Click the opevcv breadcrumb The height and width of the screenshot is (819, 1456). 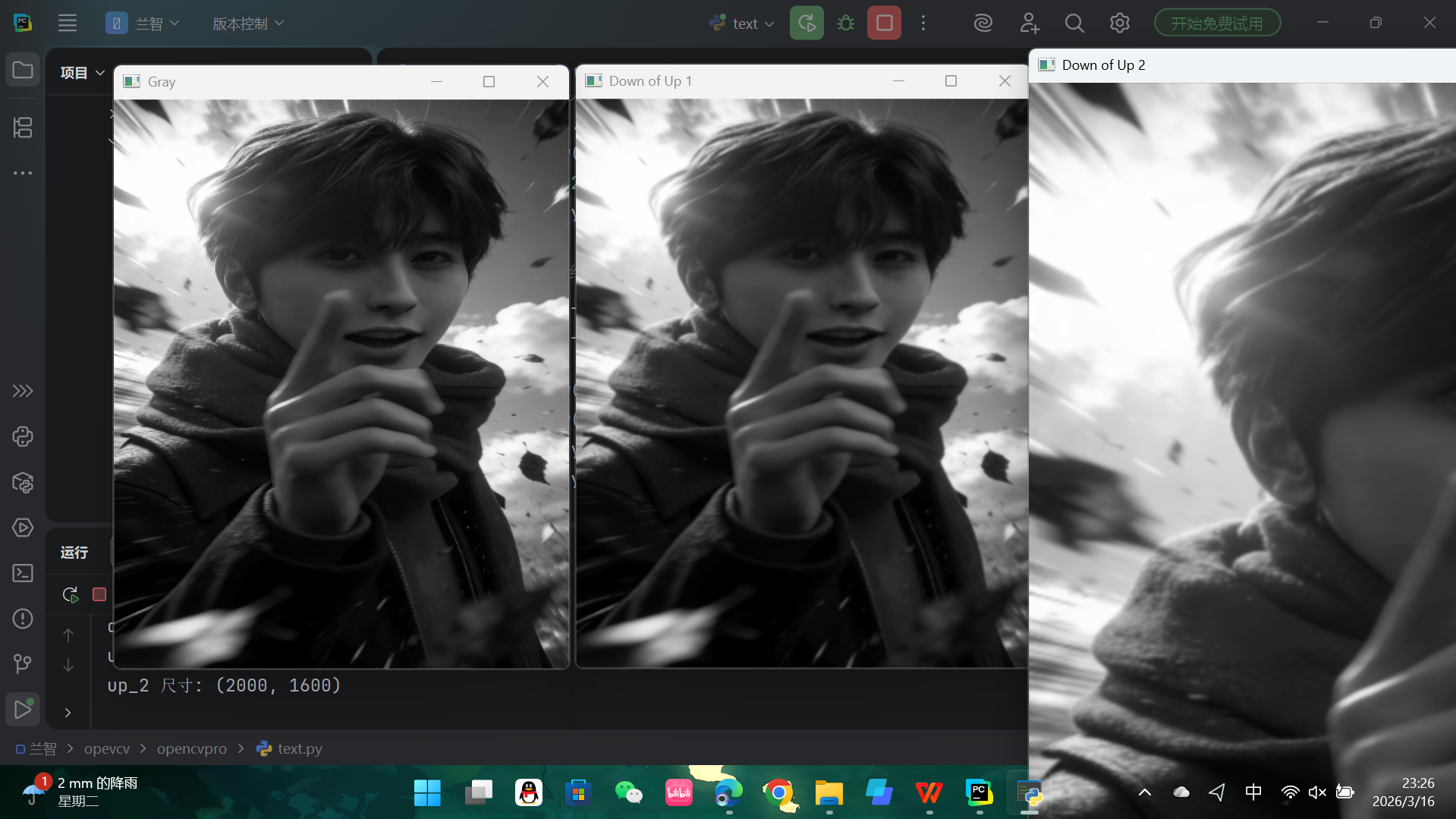pos(107,748)
